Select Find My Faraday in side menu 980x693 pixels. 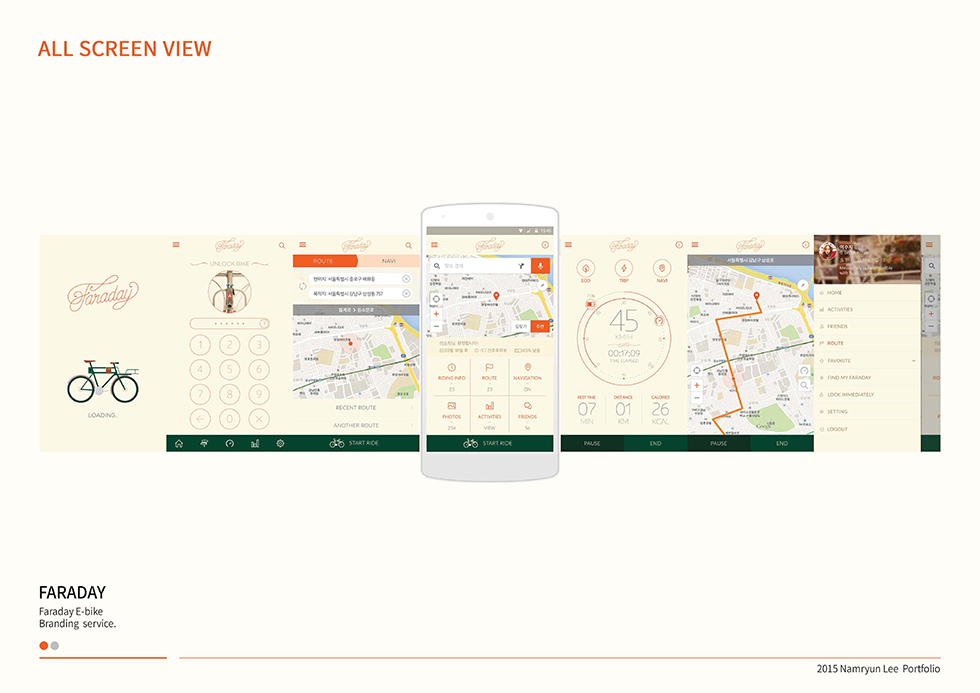point(850,377)
